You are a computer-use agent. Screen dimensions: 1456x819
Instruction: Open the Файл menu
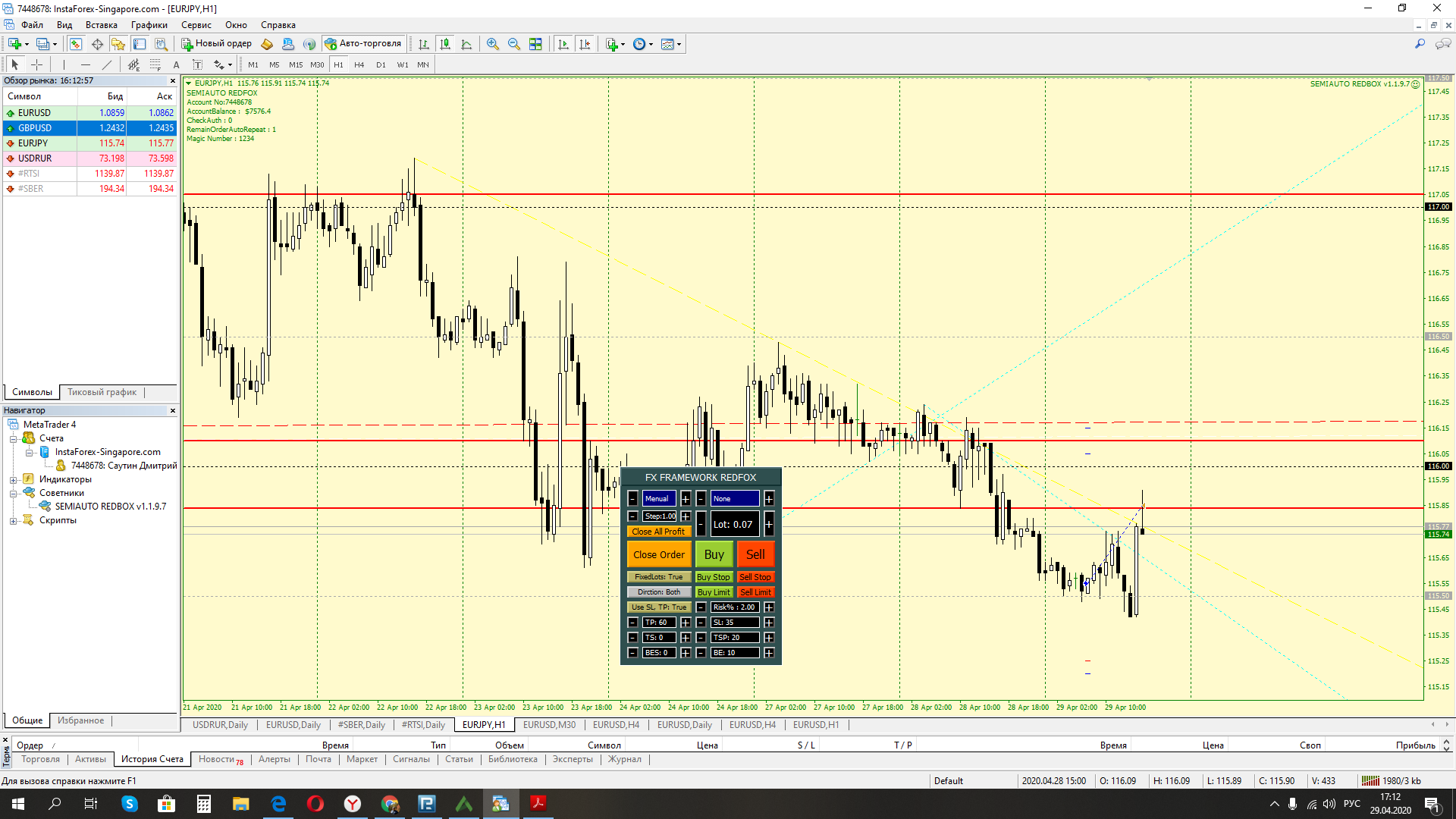click(32, 25)
